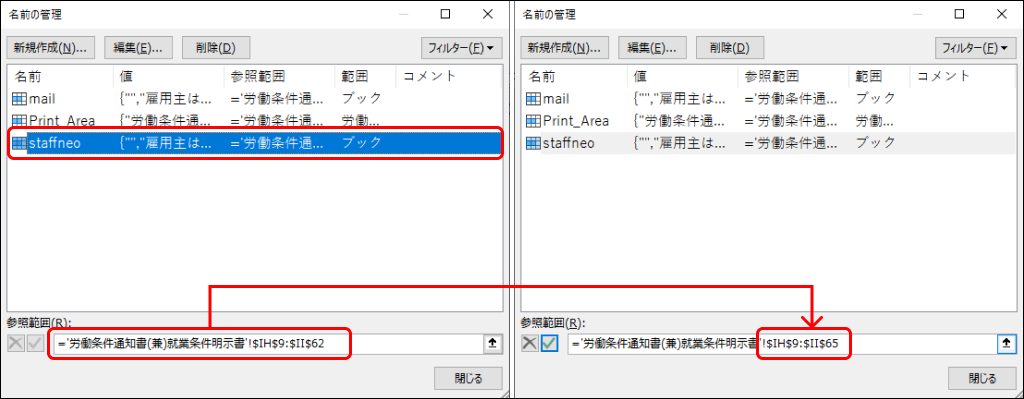Image resolution: width=1024 pixels, height=399 pixels.
Task: Sort by 名前 column header in left dialog
Action: [60, 76]
